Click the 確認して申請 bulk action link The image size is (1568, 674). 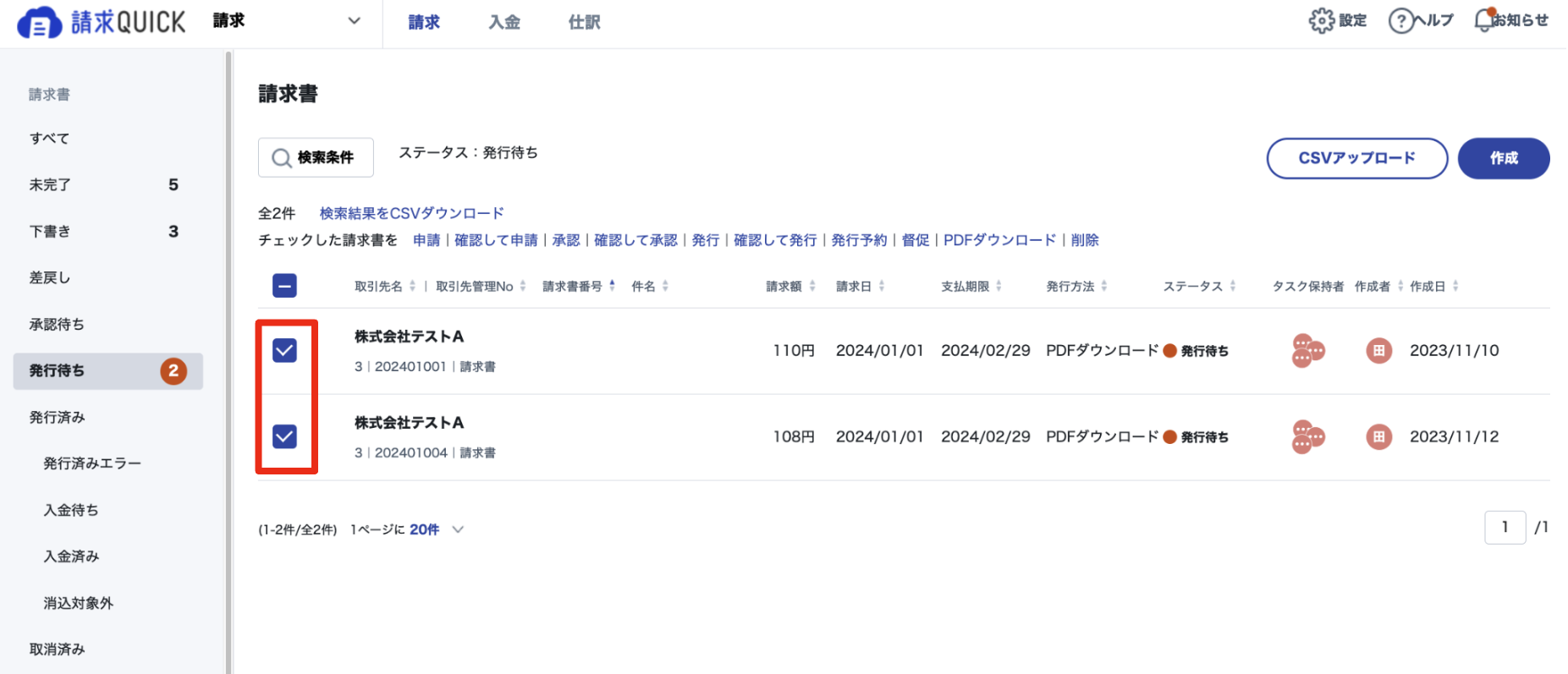[496, 240]
